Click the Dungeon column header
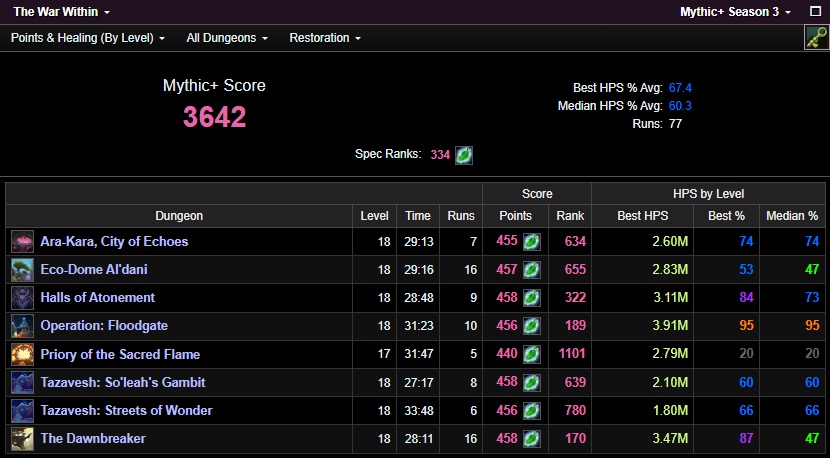 point(179,216)
